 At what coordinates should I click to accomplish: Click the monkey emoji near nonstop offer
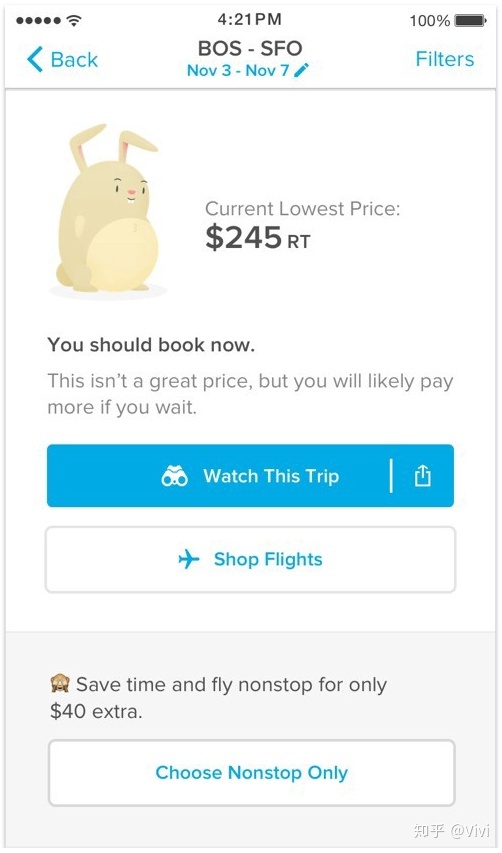59,684
